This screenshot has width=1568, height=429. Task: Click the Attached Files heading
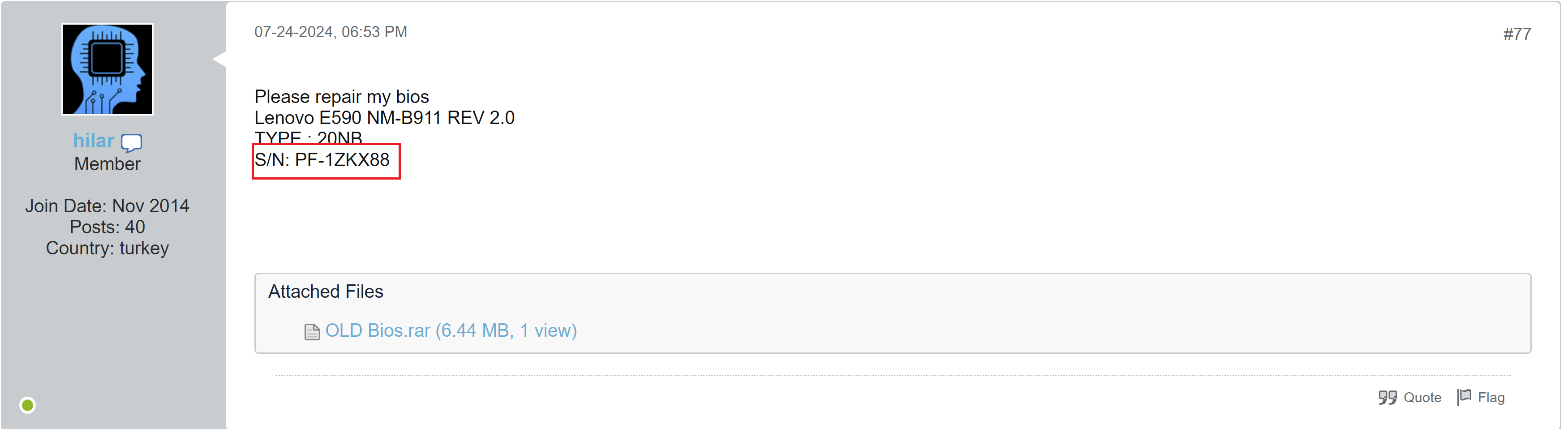click(326, 292)
